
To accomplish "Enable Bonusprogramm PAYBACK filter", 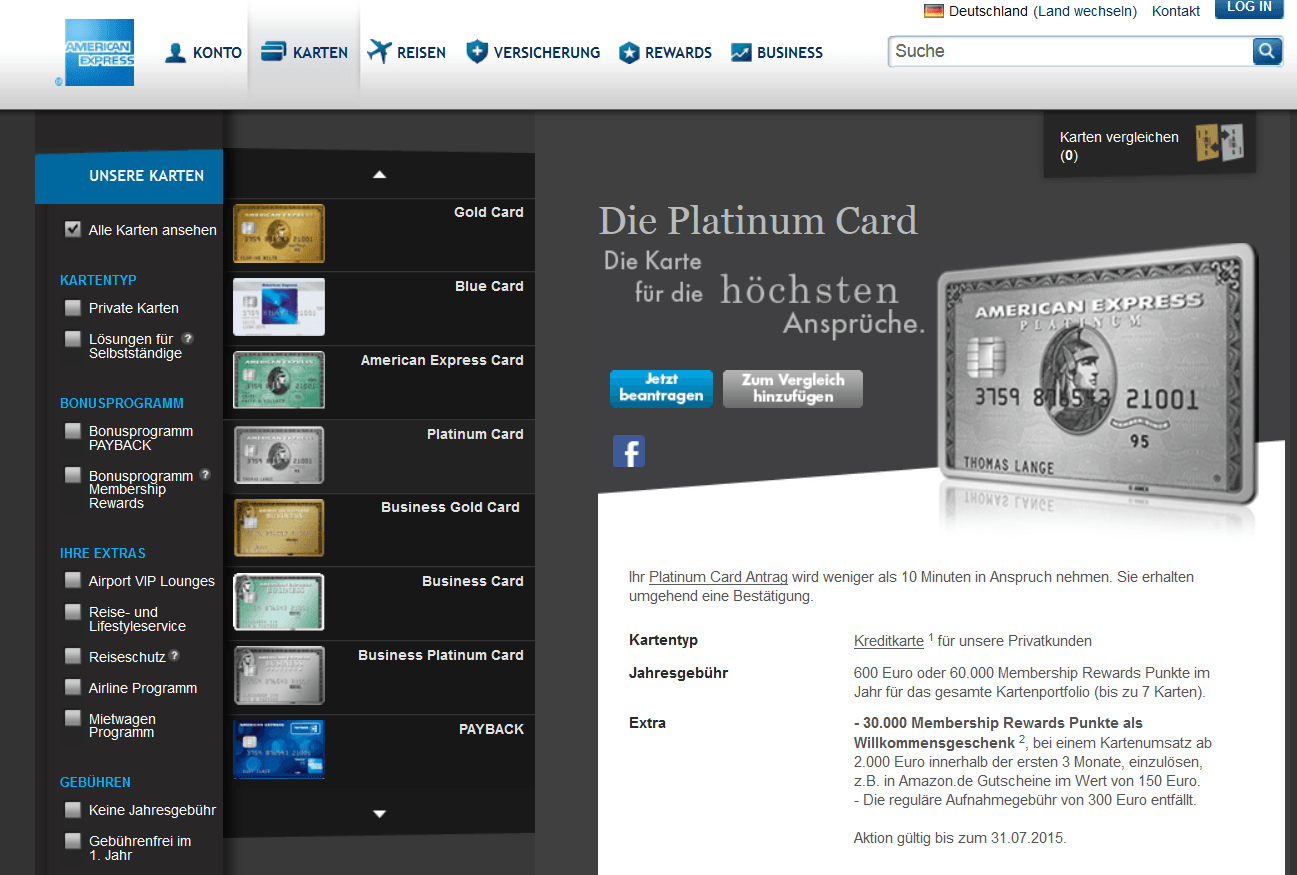I will click(72, 431).
